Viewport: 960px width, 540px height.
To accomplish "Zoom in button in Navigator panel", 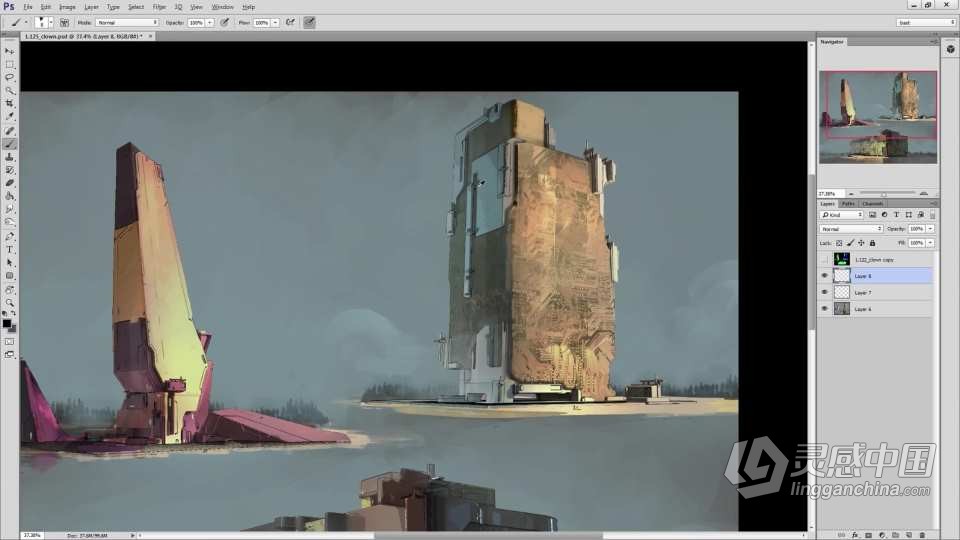I will point(924,193).
